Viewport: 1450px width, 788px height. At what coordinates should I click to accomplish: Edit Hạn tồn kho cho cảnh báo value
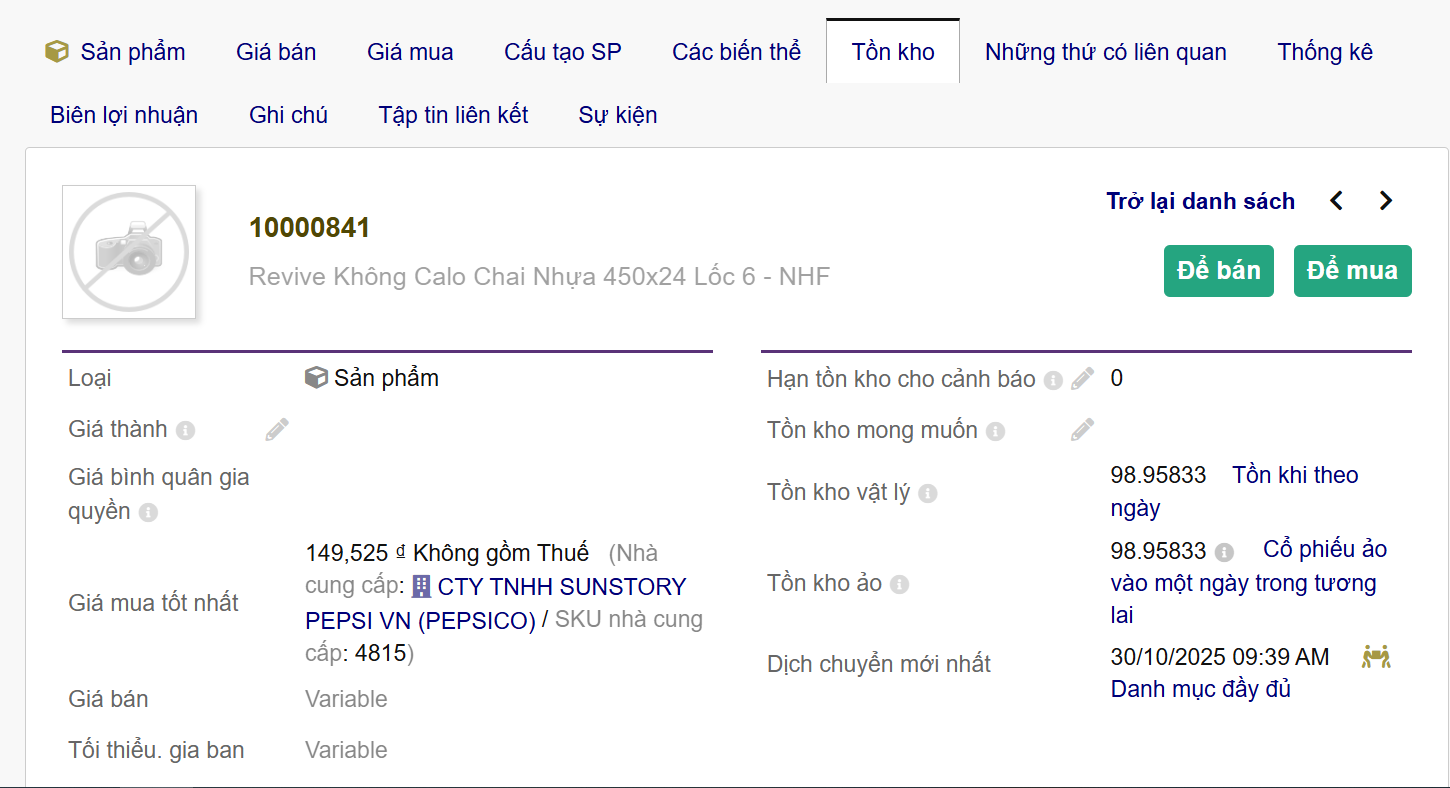tap(1082, 378)
